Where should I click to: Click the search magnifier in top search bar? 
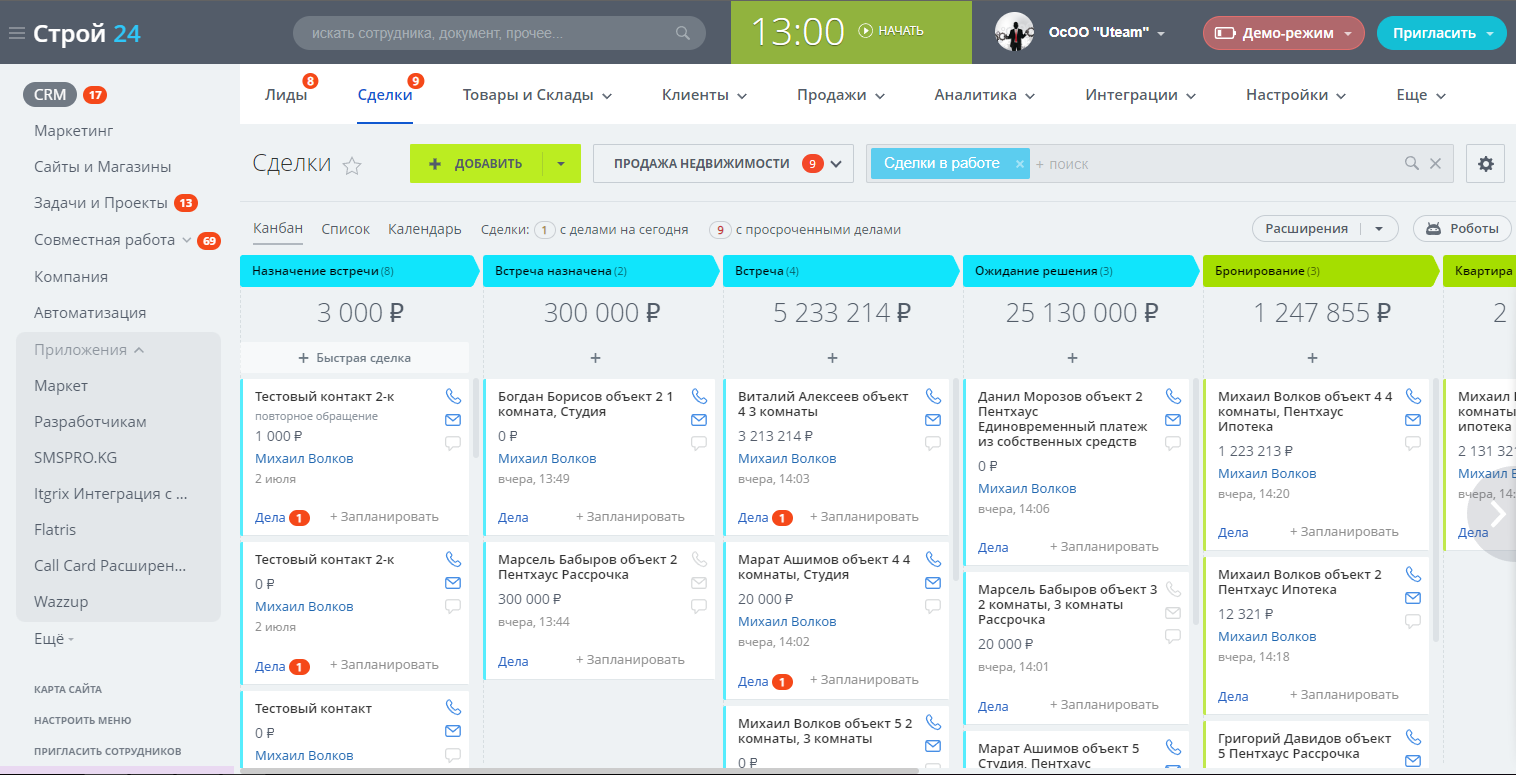point(683,33)
